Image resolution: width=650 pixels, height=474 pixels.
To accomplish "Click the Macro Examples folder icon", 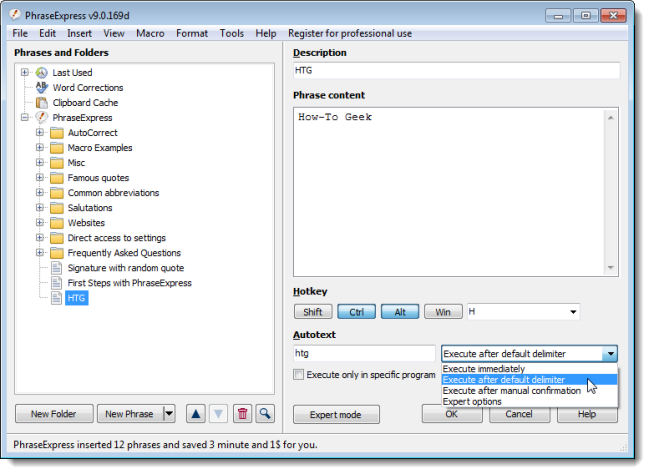I will pos(57,148).
